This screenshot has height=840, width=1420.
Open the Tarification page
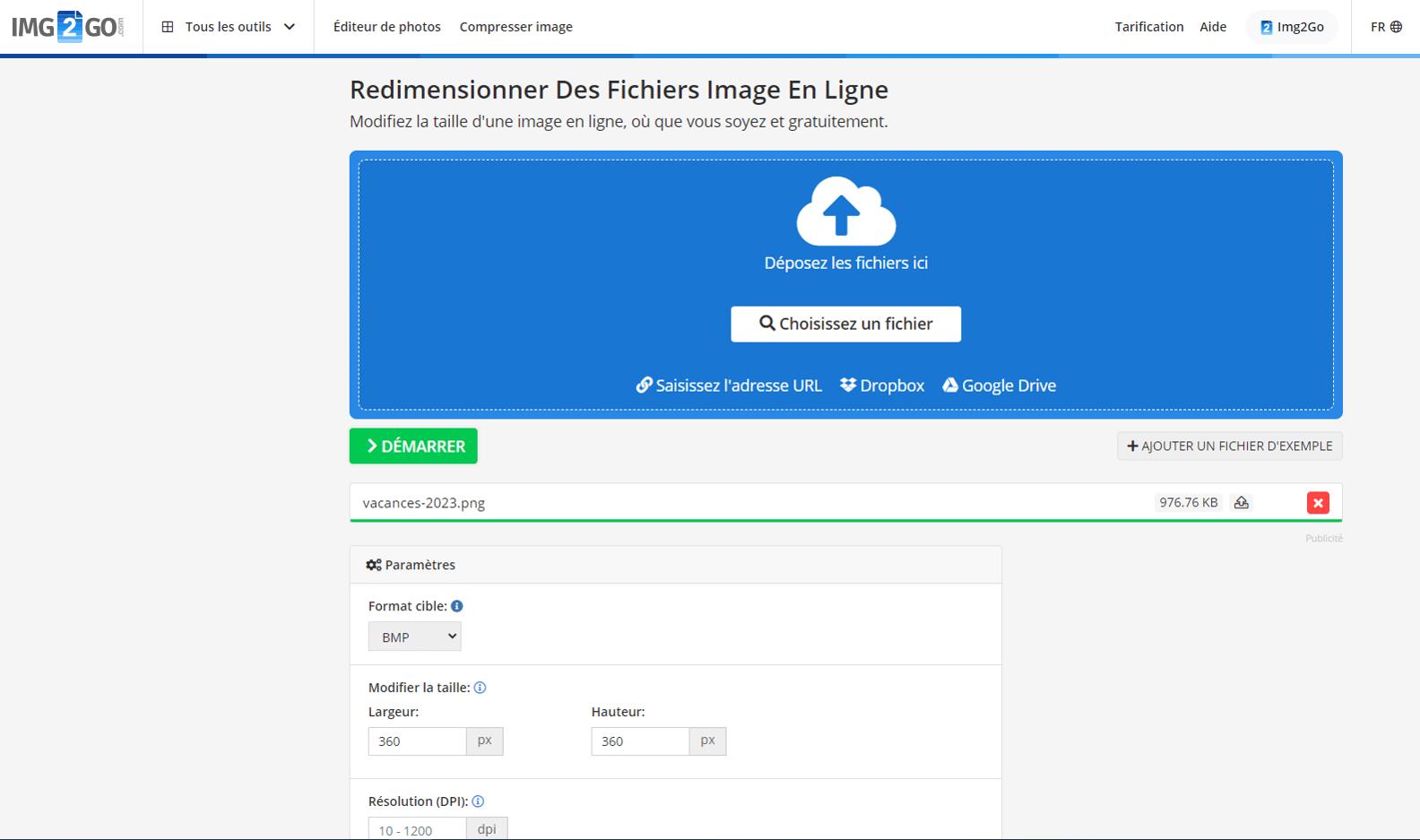coord(1149,27)
